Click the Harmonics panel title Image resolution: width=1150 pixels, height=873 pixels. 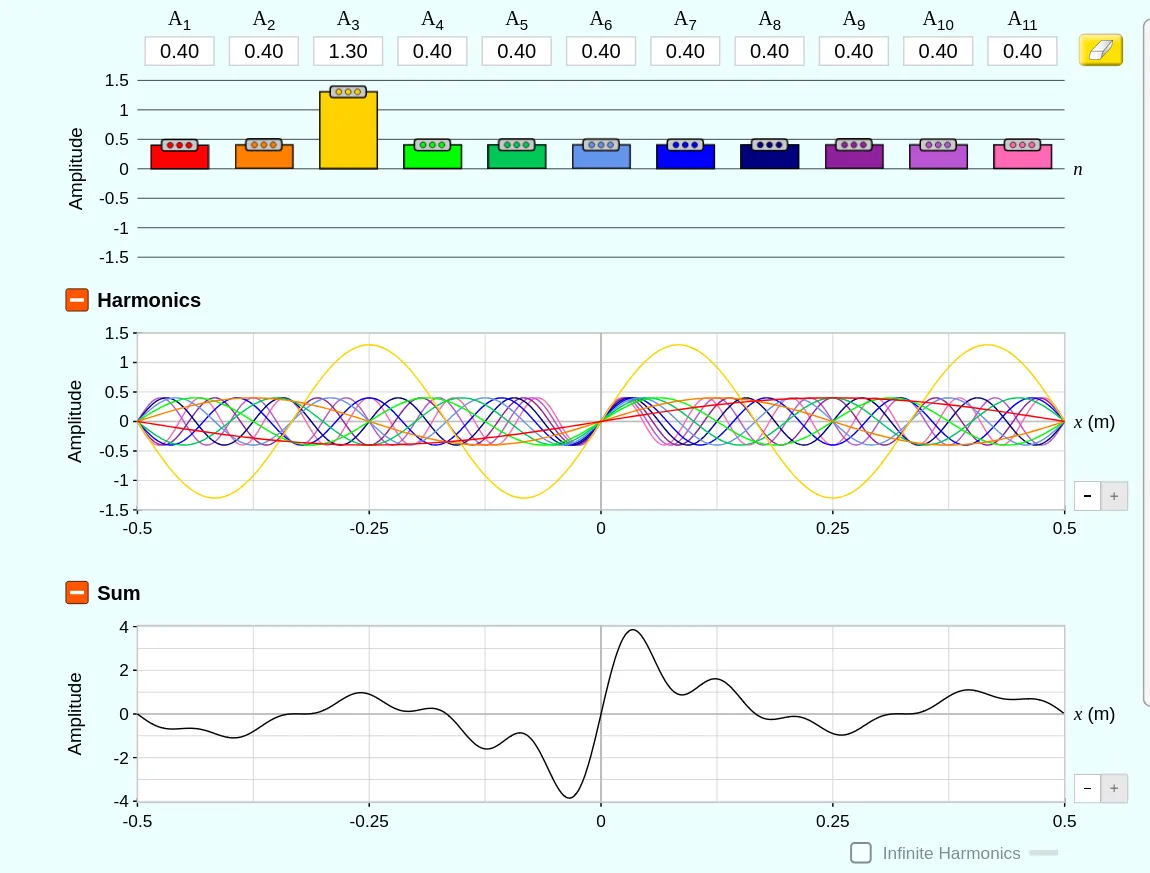(x=149, y=300)
